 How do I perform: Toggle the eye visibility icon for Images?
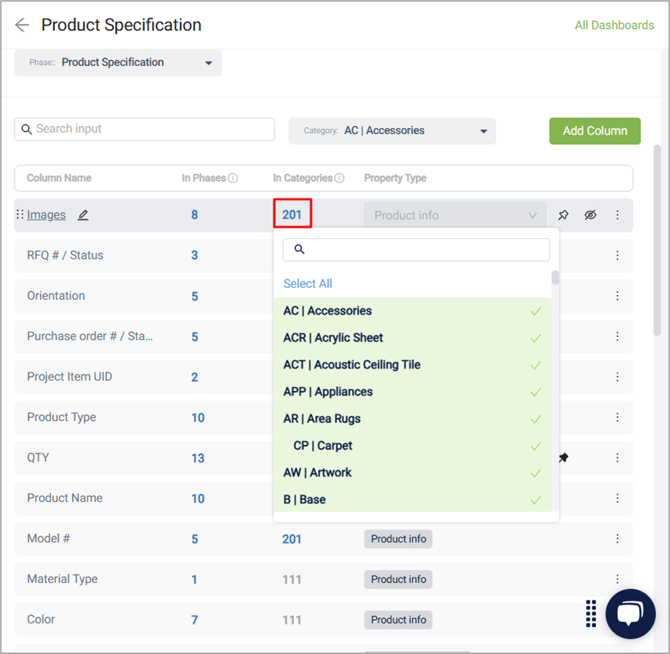tap(590, 215)
